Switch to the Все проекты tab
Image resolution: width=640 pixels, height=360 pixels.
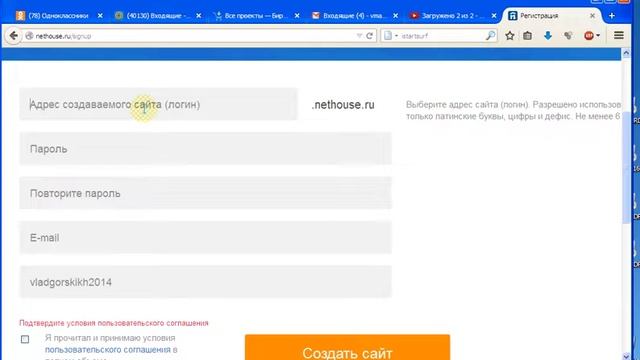(x=256, y=16)
